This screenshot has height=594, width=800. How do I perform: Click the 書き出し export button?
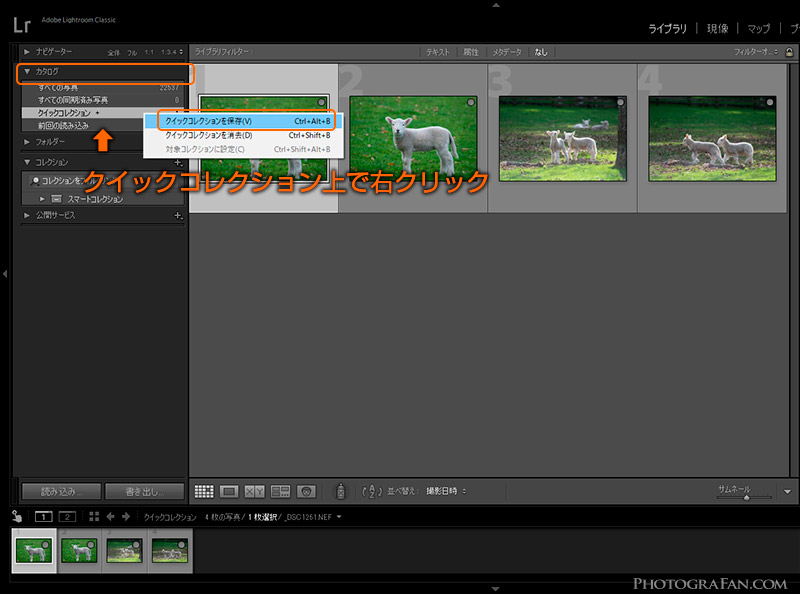pyautogui.click(x=144, y=491)
